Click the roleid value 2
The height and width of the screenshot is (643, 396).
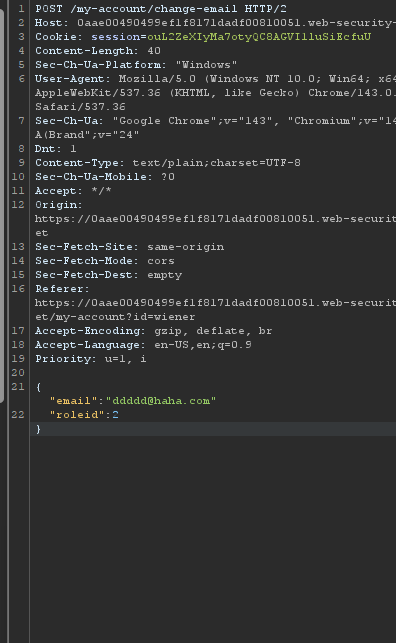tap(115, 415)
